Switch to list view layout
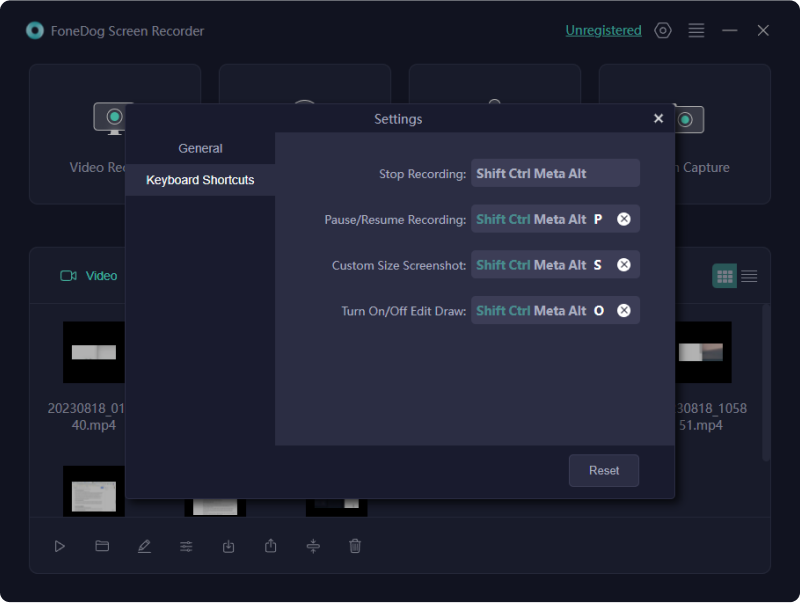This screenshot has height=603, width=800. coord(749,276)
